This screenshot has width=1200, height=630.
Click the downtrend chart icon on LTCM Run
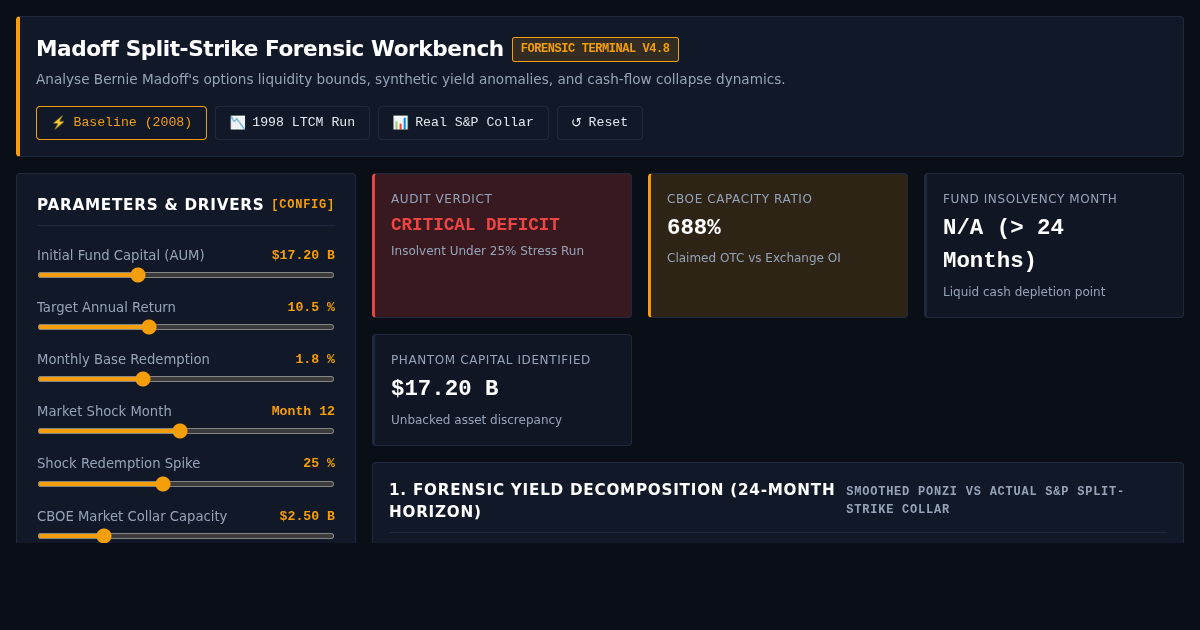[238, 123]
